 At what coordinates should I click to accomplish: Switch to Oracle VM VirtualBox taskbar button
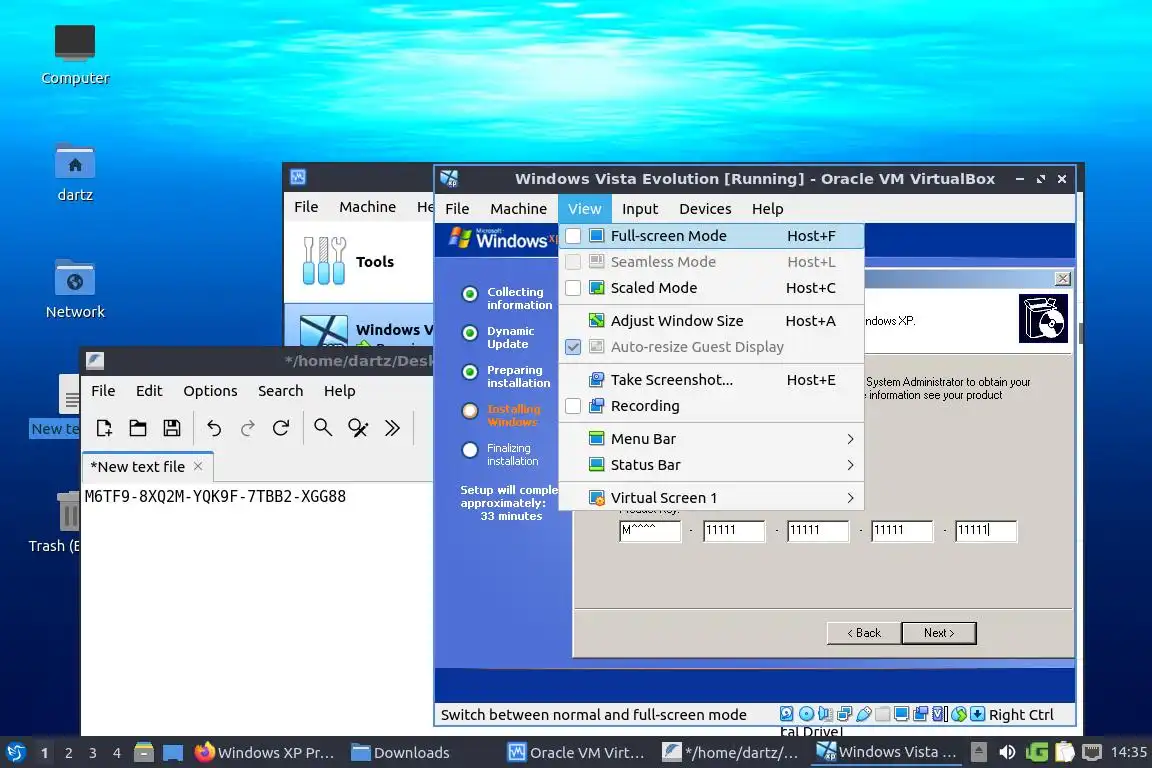coord(577,752)
